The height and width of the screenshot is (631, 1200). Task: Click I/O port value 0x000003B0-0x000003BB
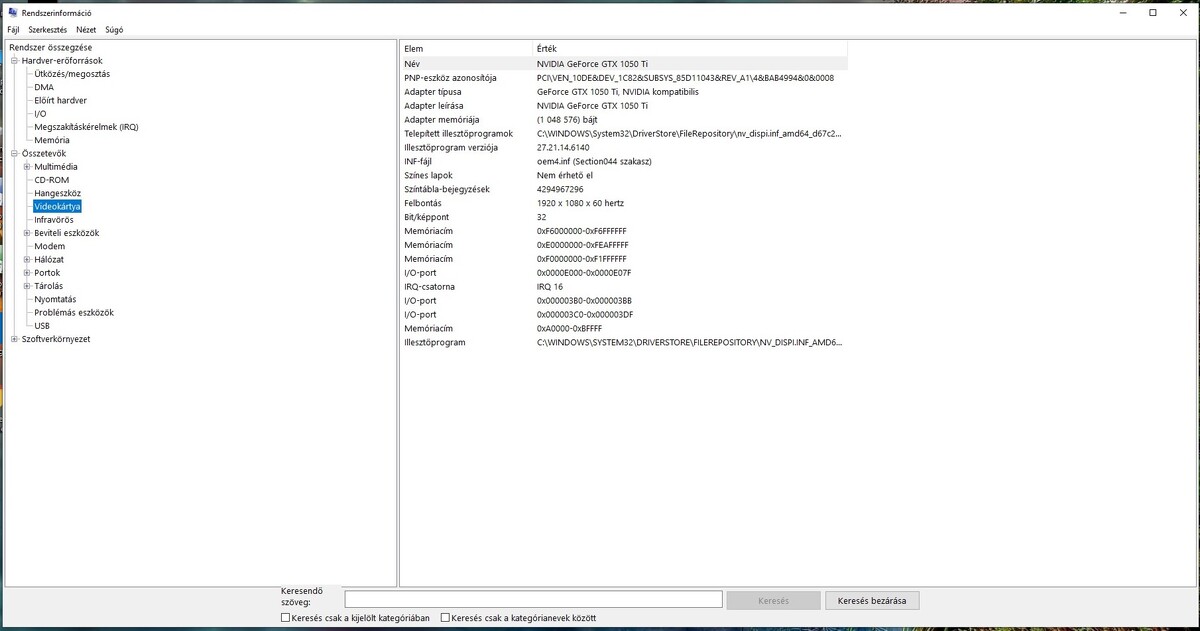click(x=584, y=301)
